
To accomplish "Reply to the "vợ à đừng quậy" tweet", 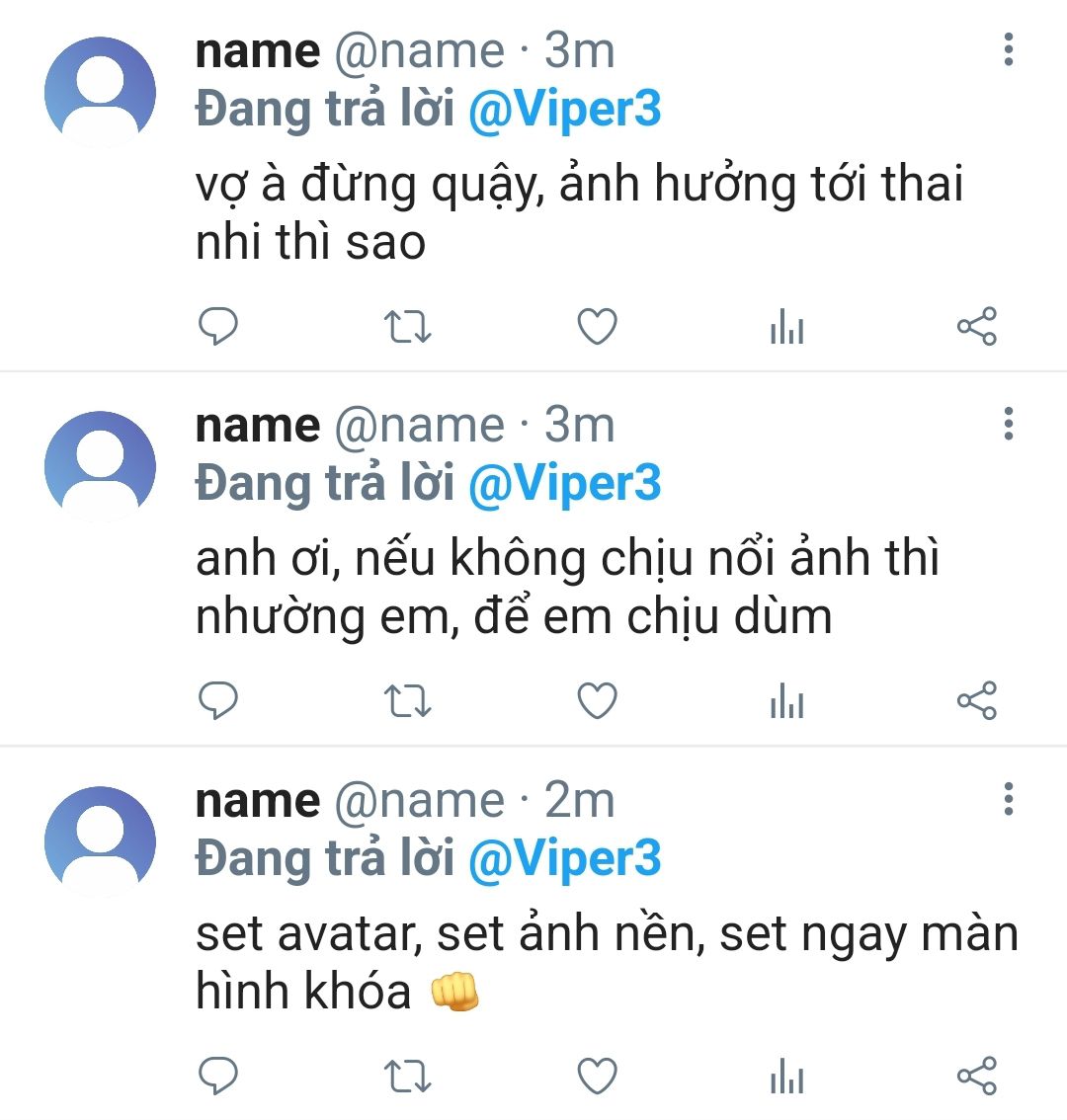I will pos(218,326).
